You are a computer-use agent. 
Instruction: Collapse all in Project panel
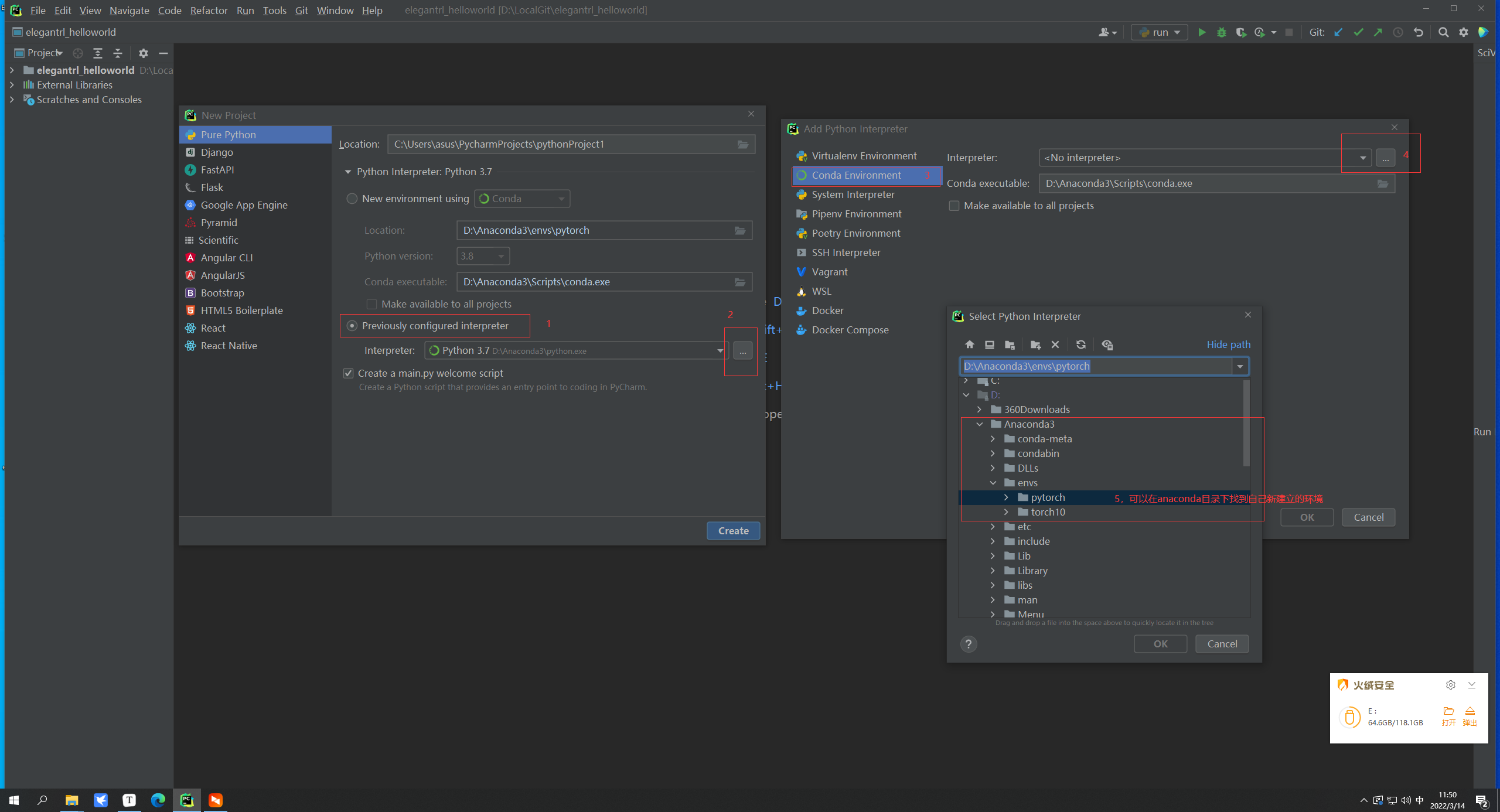(x=118, y=53)
